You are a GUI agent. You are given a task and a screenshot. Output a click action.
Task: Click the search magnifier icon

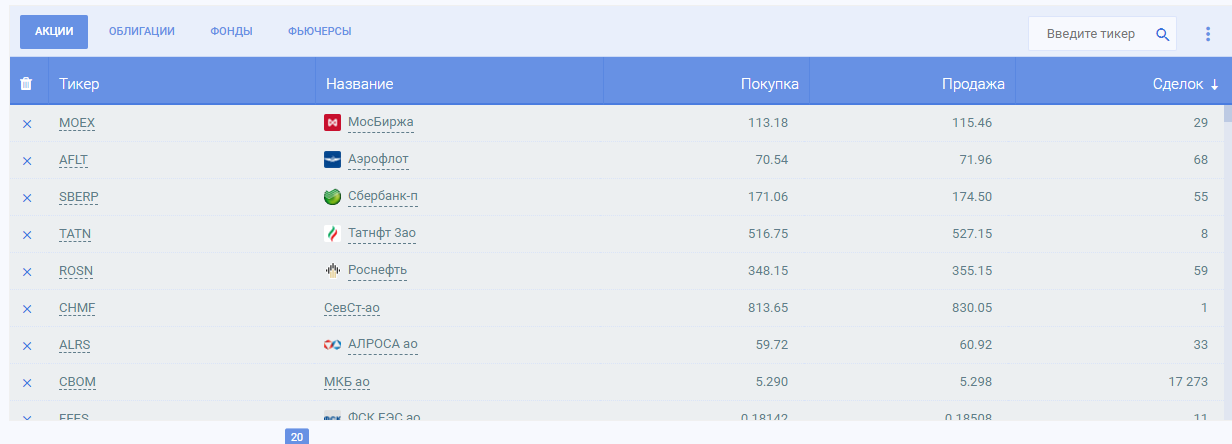point(1162,34)
